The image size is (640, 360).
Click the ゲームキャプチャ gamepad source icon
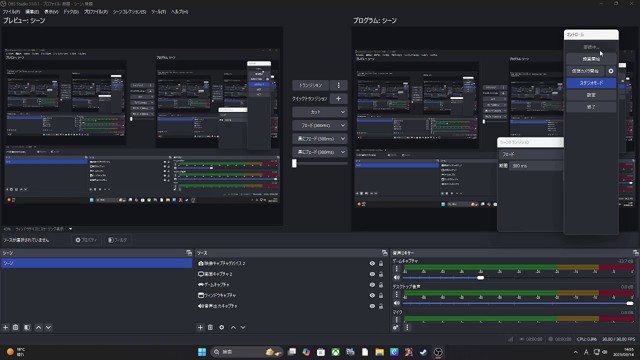pyautogui.click(x=201, y=284)
